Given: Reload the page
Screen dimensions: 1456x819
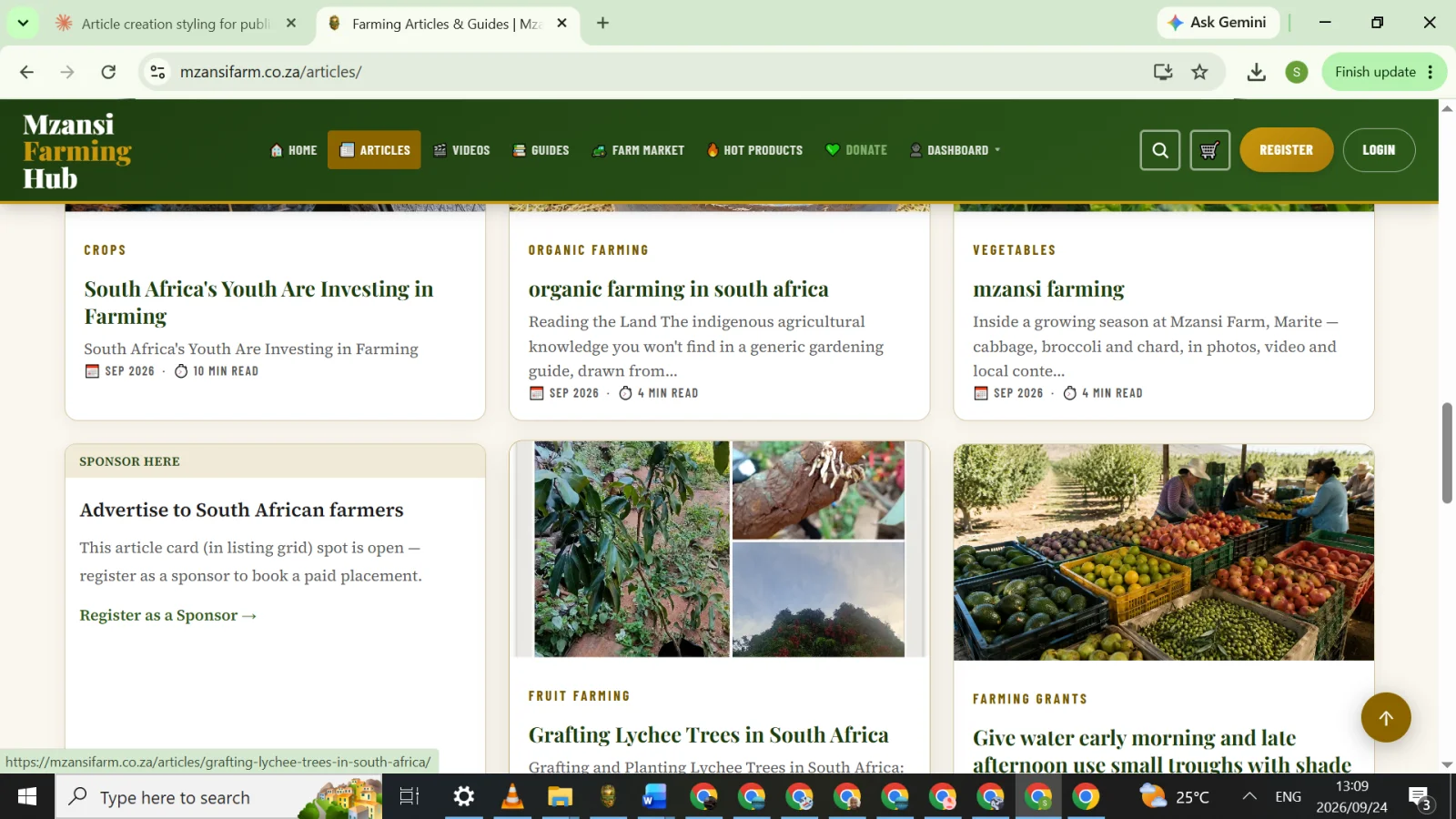Looking at the screenshot, I should [108, 72].
